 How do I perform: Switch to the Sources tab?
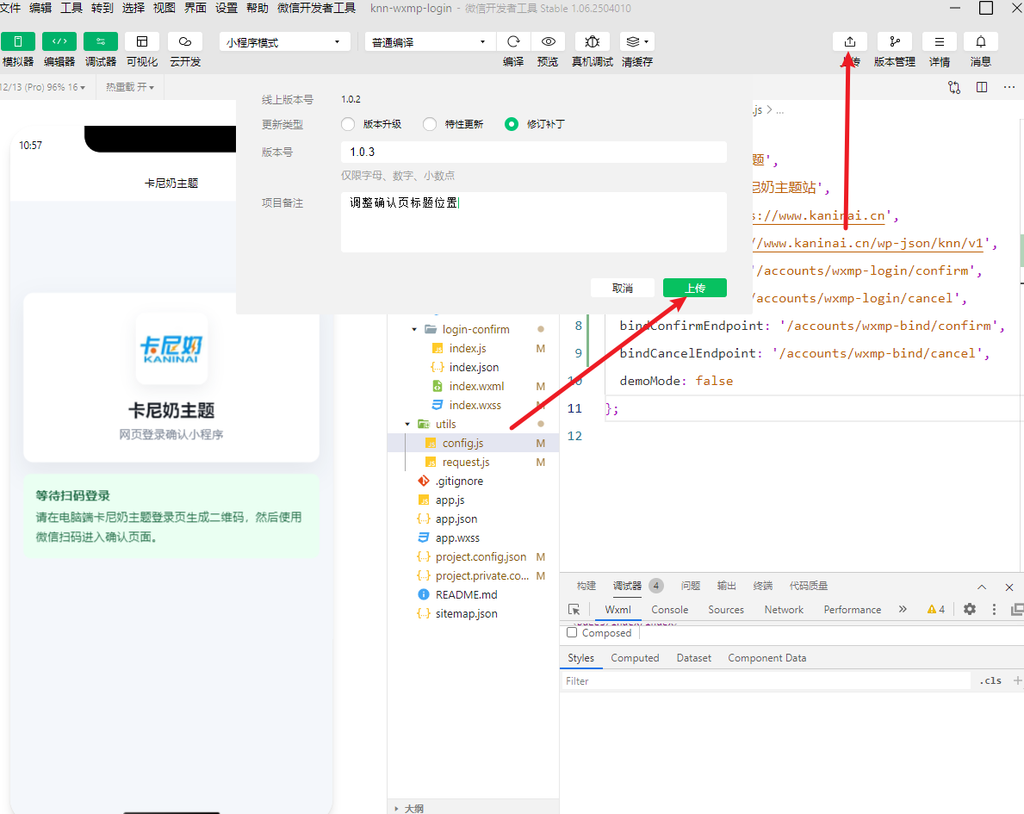point(726,609)
